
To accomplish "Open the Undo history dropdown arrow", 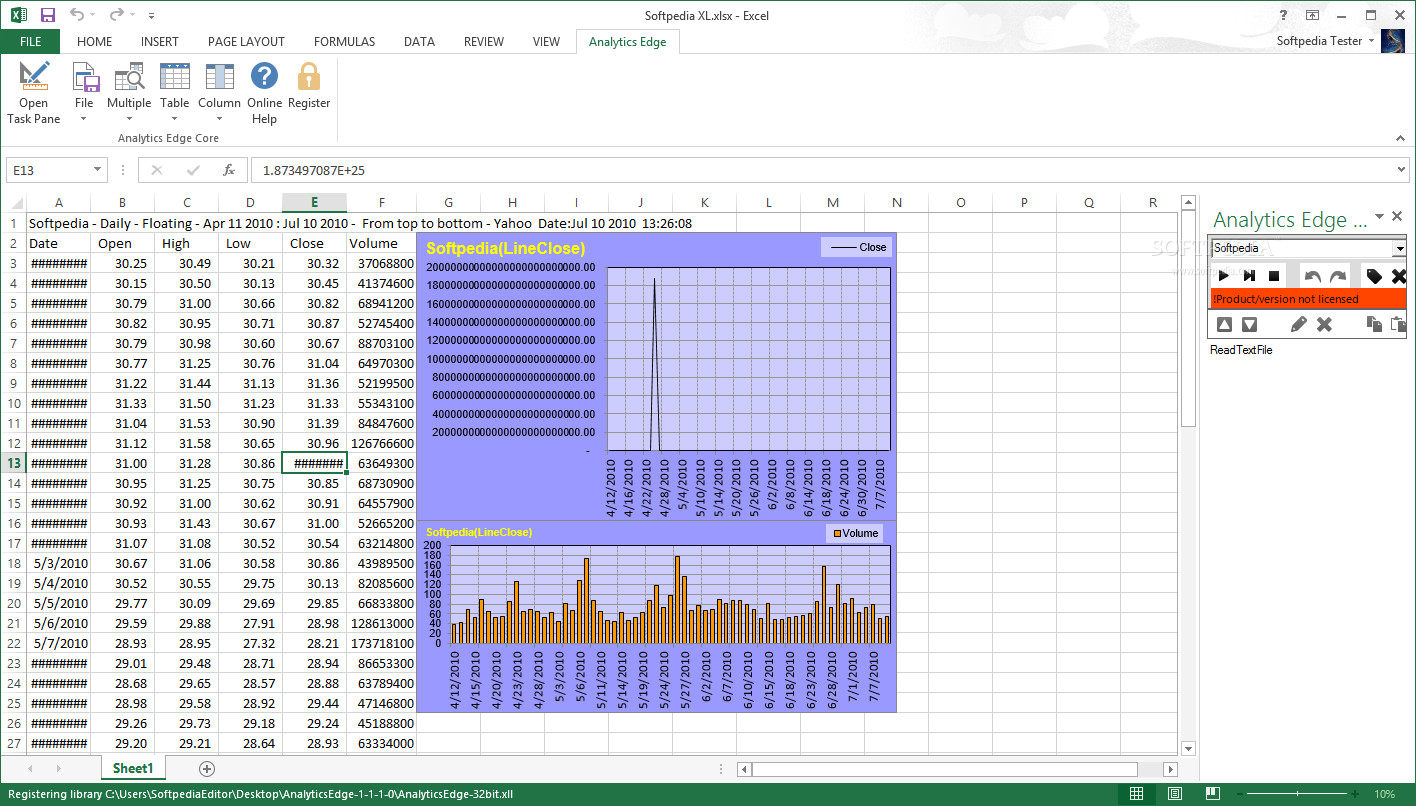I will (x=93, y=16).
